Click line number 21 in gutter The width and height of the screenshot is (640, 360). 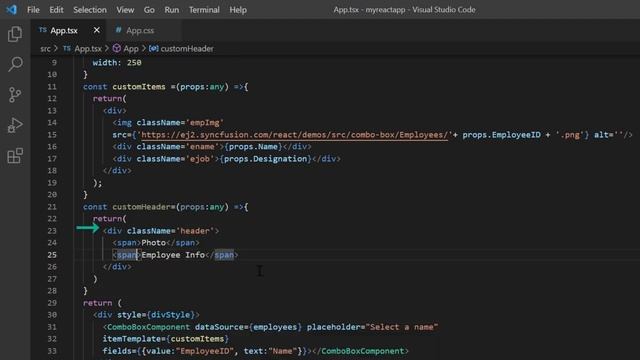point(52,207)
